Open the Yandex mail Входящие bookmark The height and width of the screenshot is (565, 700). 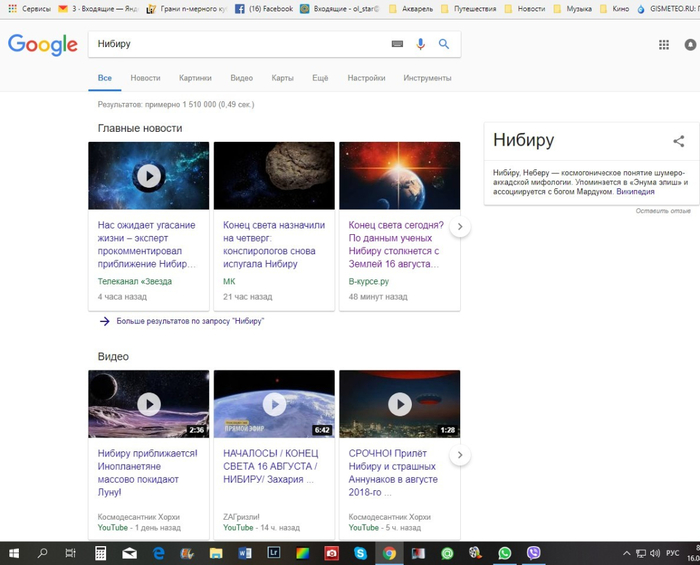tap(98, 8)
